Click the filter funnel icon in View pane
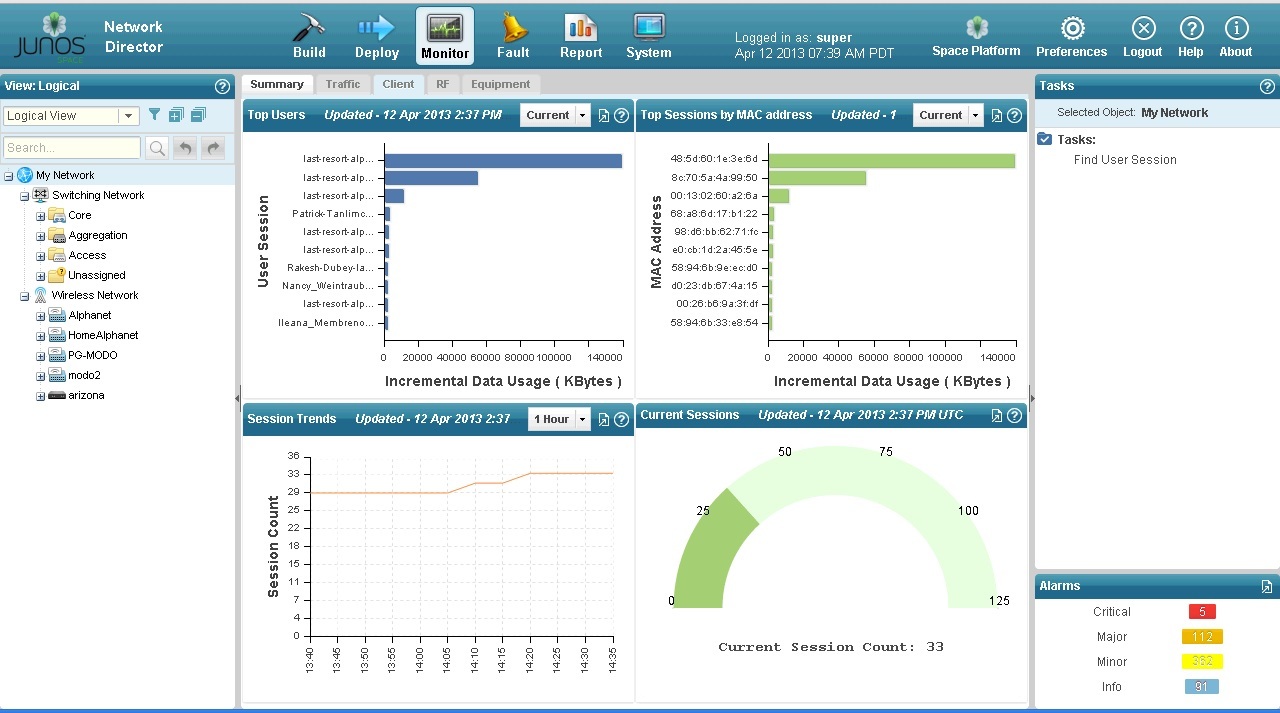This screenshot has height=713, width=1280. pos(154,115)
